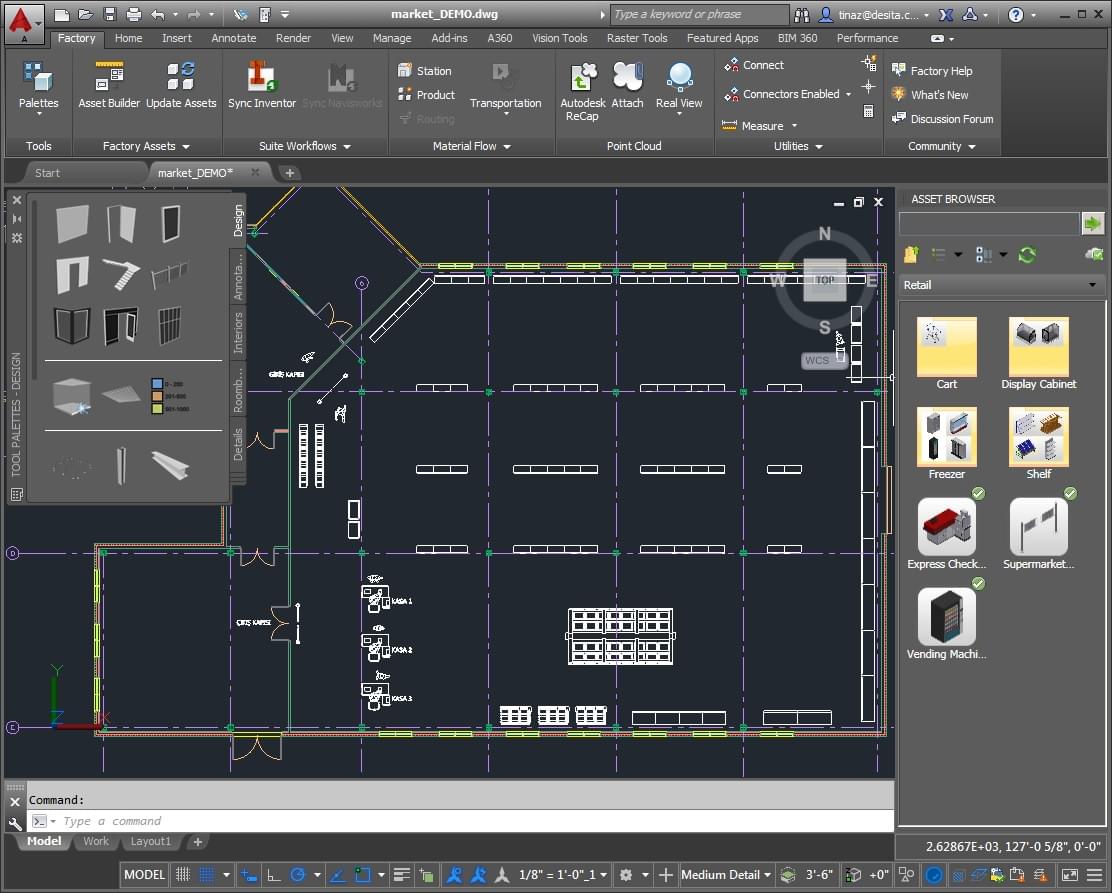Open the Discussion Forum link

951,119
